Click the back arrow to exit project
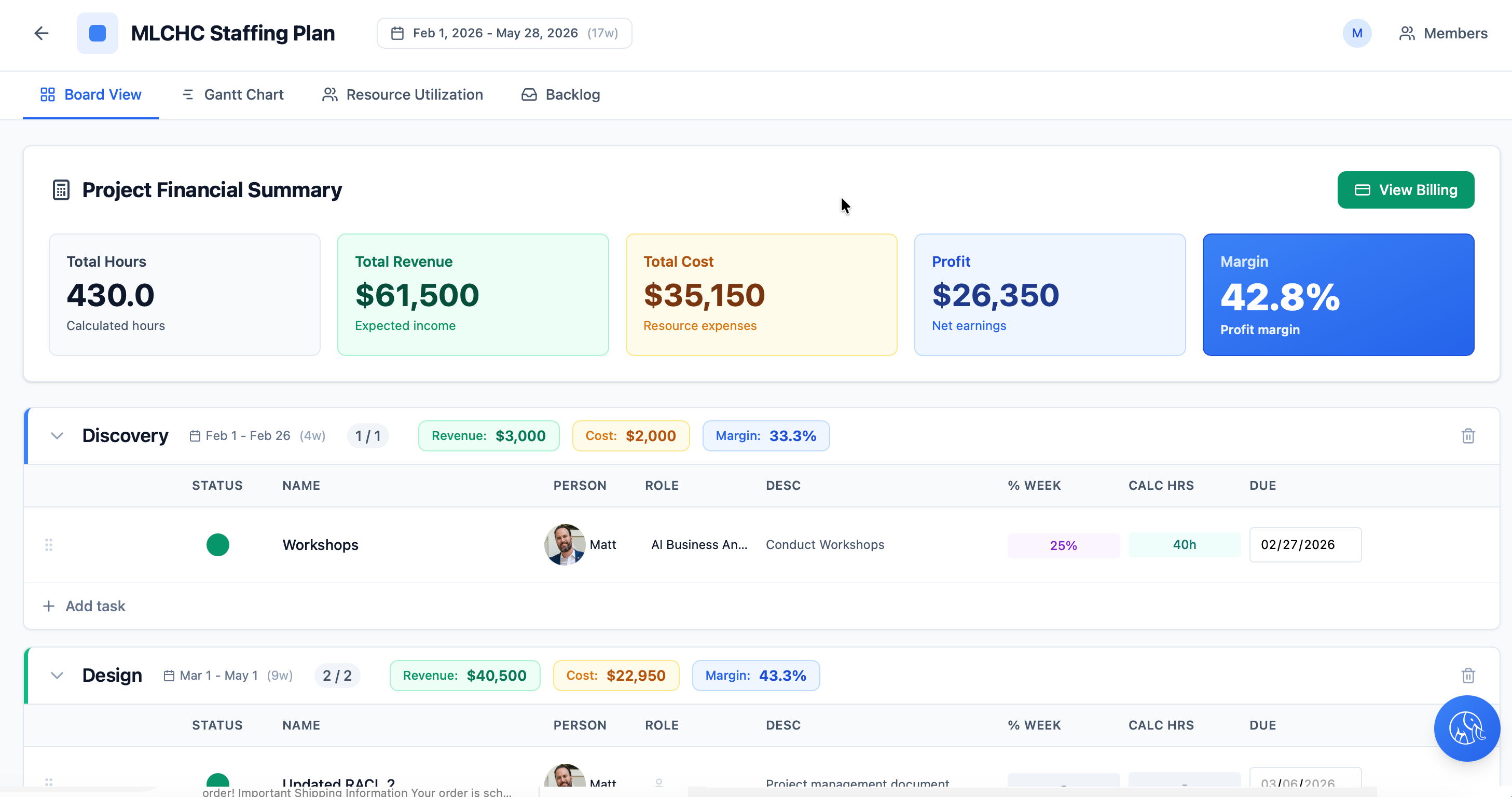 point(41,33)
